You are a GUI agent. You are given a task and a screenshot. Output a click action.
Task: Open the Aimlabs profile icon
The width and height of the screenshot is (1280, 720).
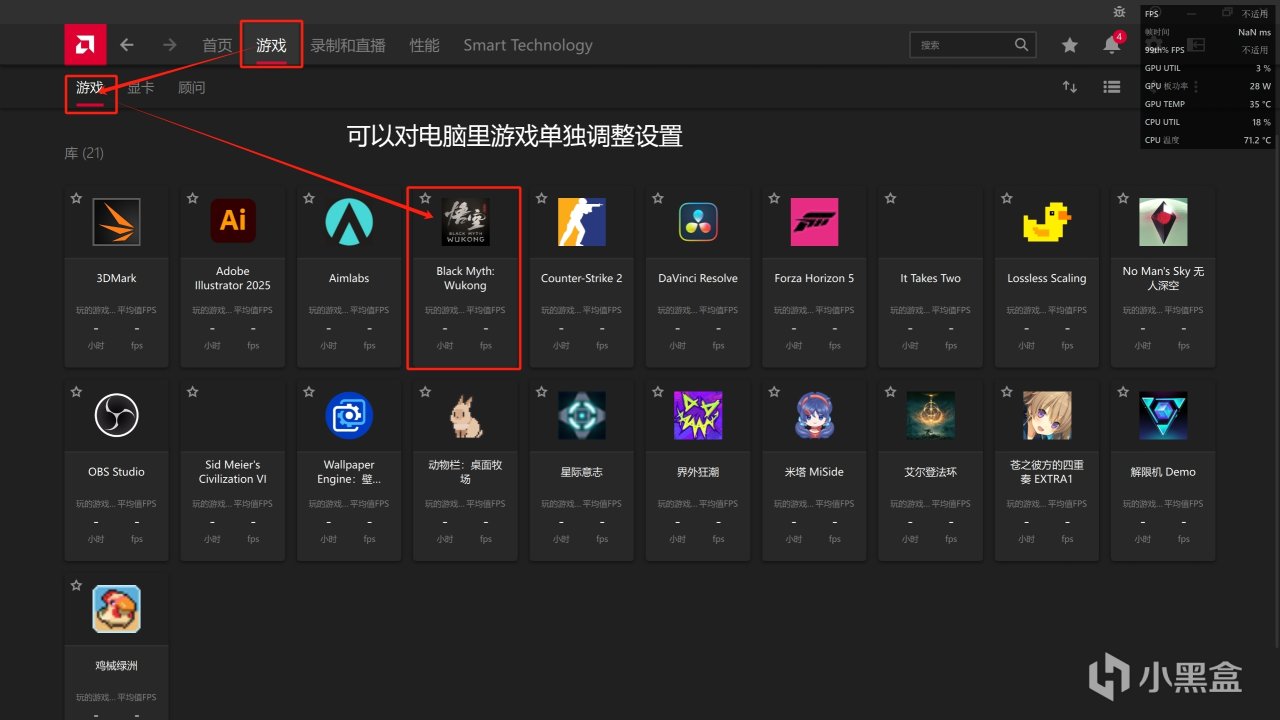click(x=349, y=222)
